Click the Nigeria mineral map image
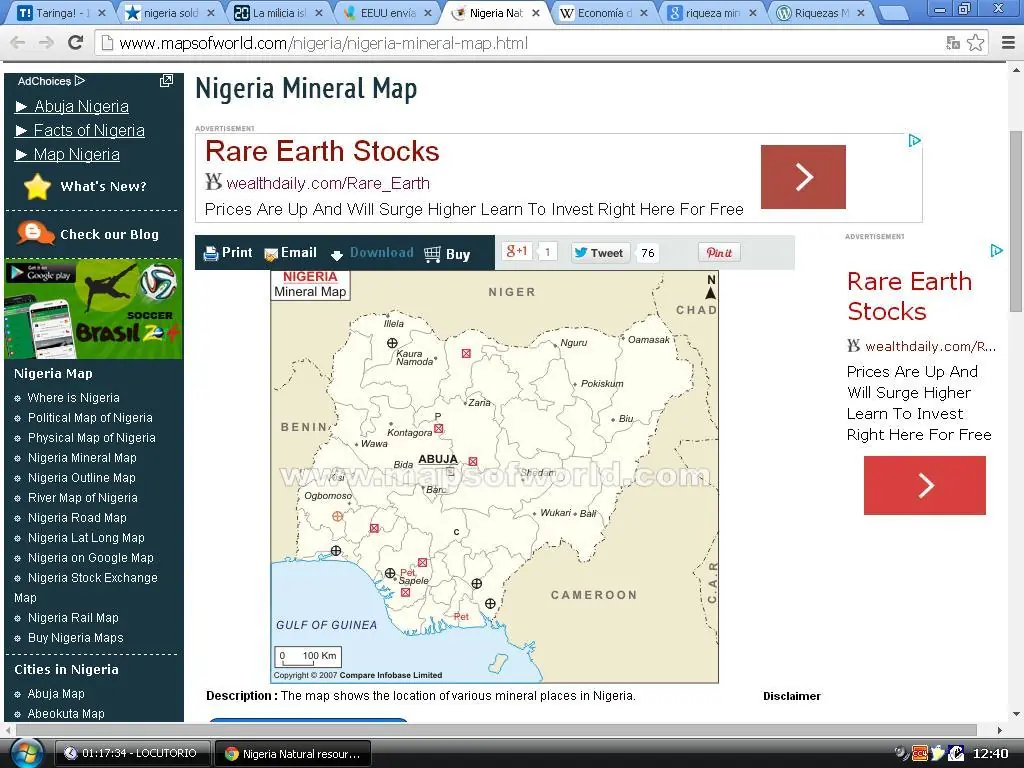 (x=494, y=477)
